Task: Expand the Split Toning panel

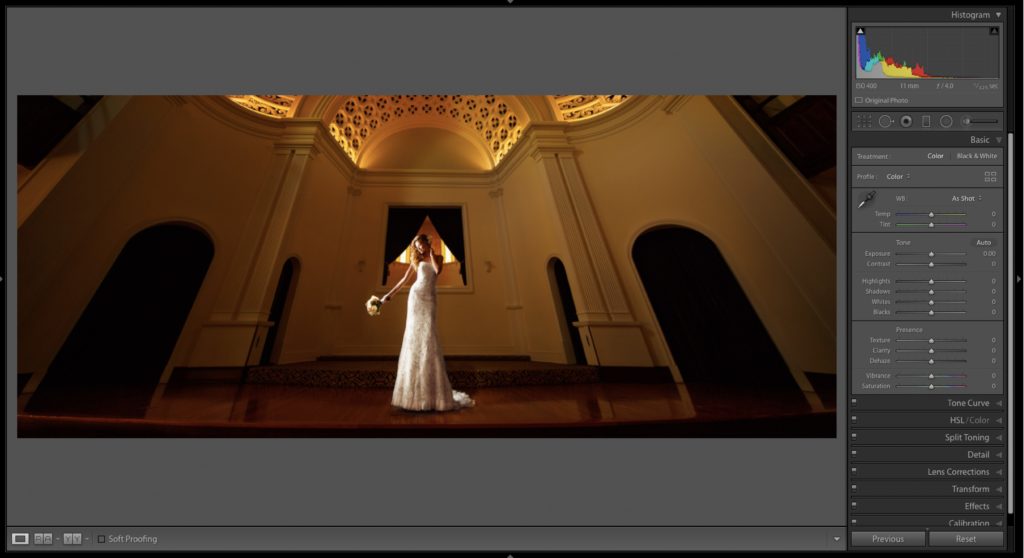Action: (999, 438)
